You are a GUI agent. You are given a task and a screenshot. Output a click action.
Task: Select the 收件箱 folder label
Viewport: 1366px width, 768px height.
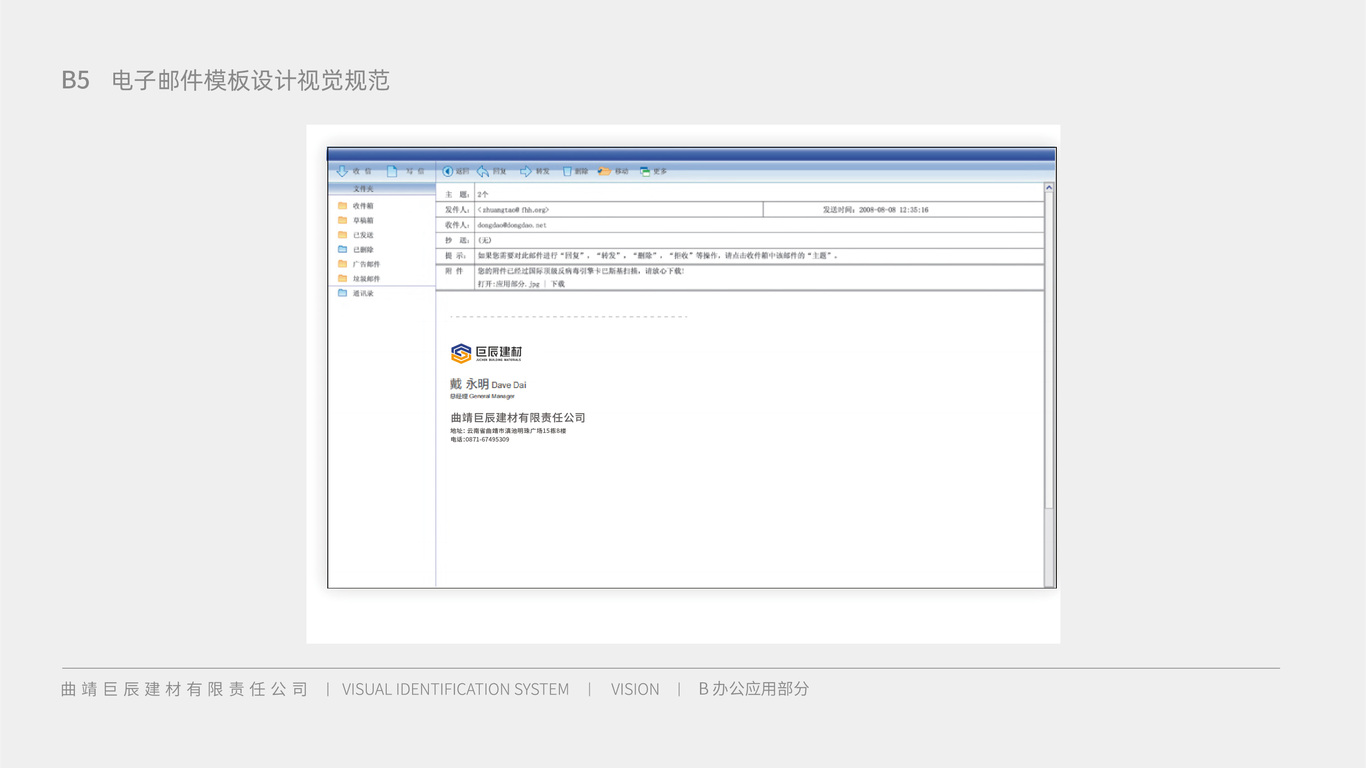click(x=363, y=206)
